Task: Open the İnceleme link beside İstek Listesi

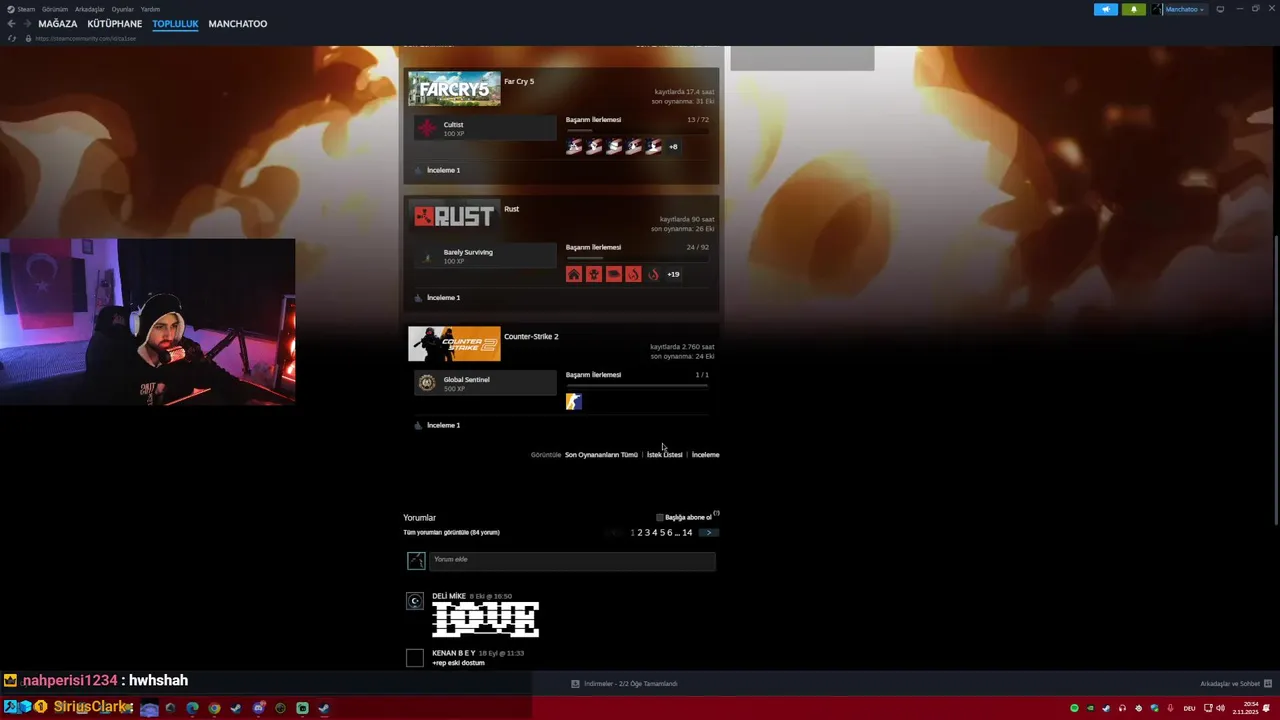Action: coord(705,455)
